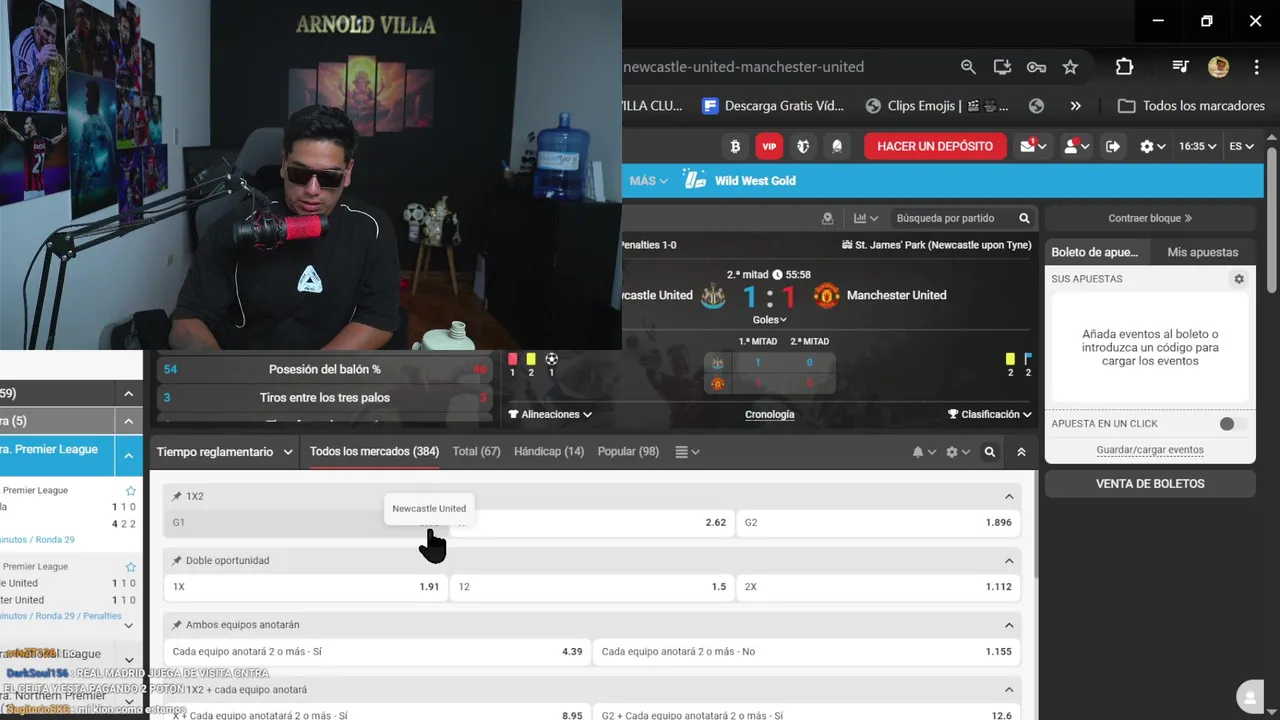Toggle the Apuesta en un click switch
Image resolution: width=1280 pixels, height=720 pixels.
tap(1233, 424)
